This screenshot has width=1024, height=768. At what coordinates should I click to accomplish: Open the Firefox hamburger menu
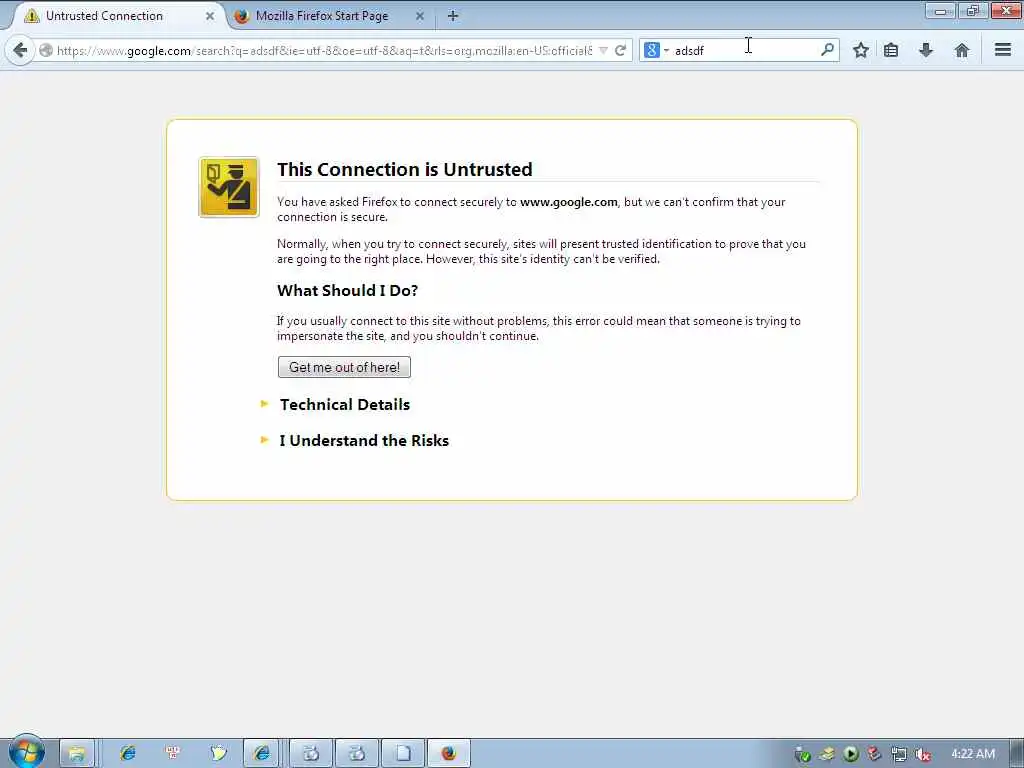coord(1002,50)
